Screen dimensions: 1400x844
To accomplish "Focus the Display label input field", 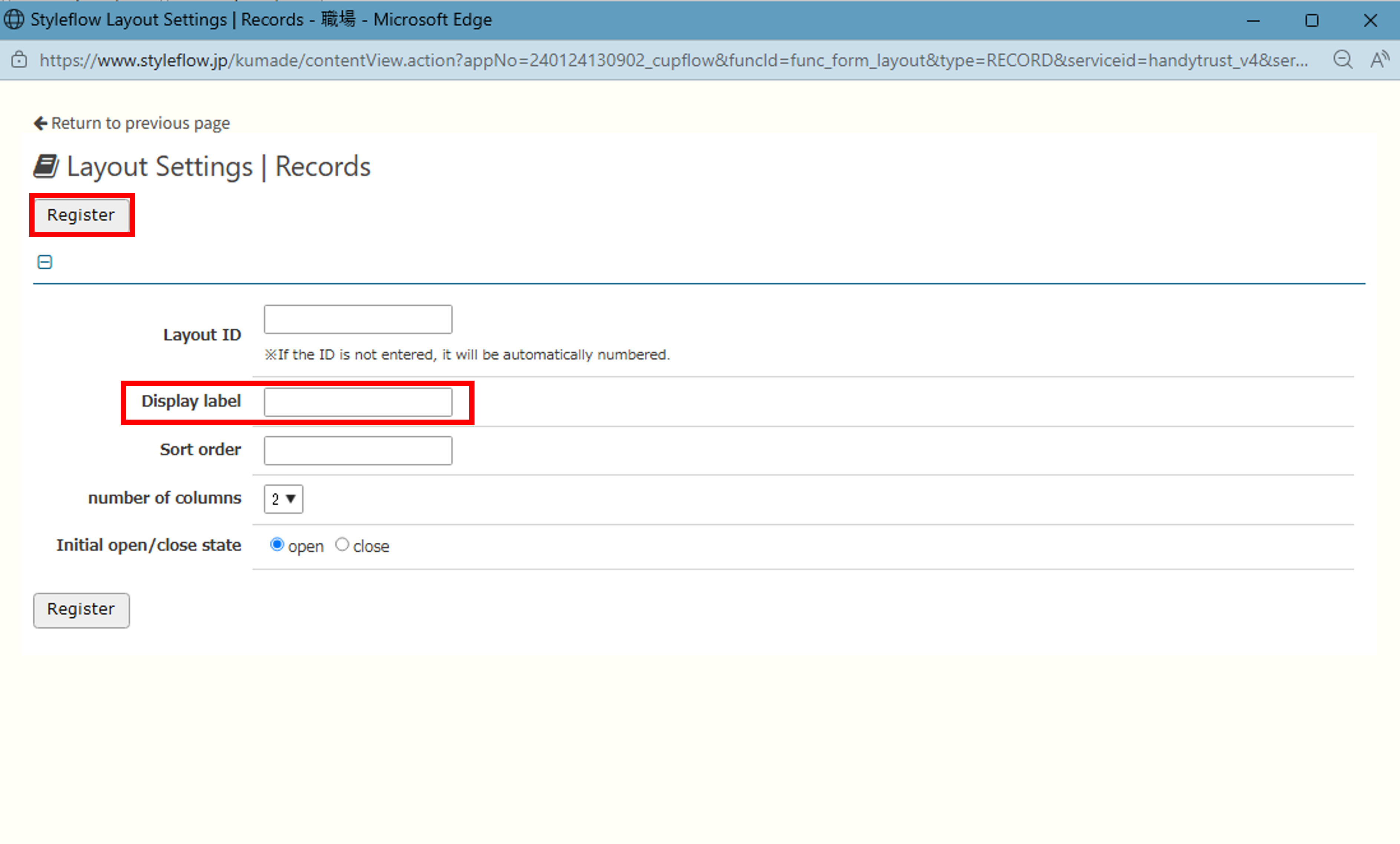I will (358, 402).
